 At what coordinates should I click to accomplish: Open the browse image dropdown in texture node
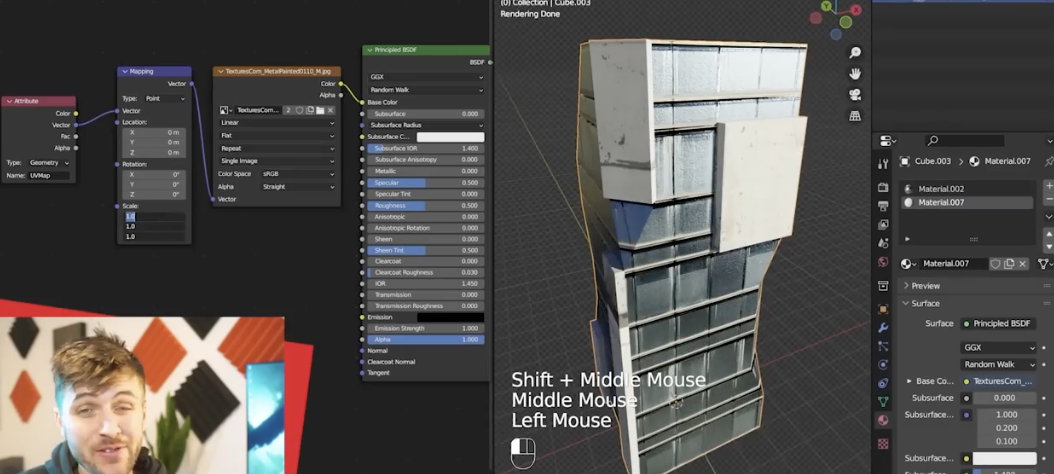(x=227, y=110)
